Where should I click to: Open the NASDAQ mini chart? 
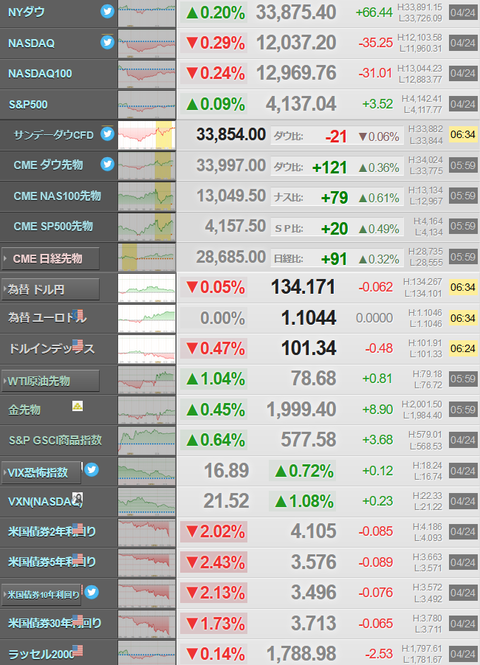[x=146, y=44]
